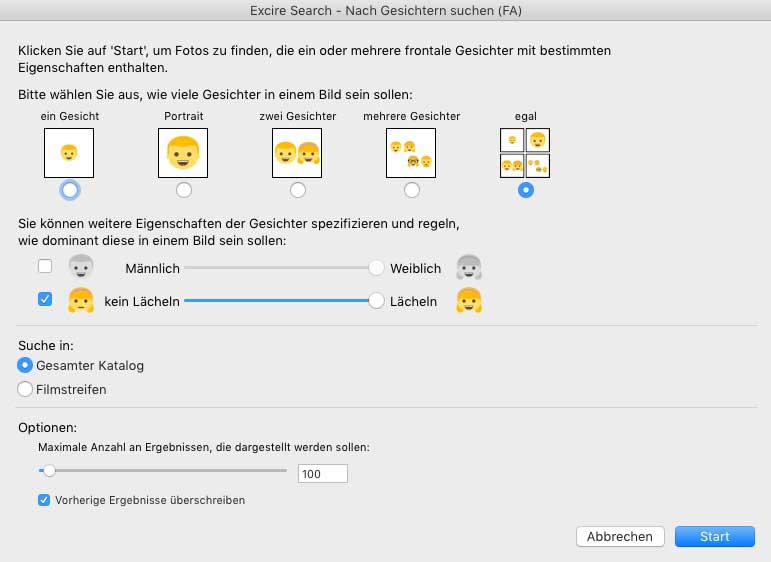
Task: Click the smiling face icon beside Lächeln
Action: pos(469,300)
